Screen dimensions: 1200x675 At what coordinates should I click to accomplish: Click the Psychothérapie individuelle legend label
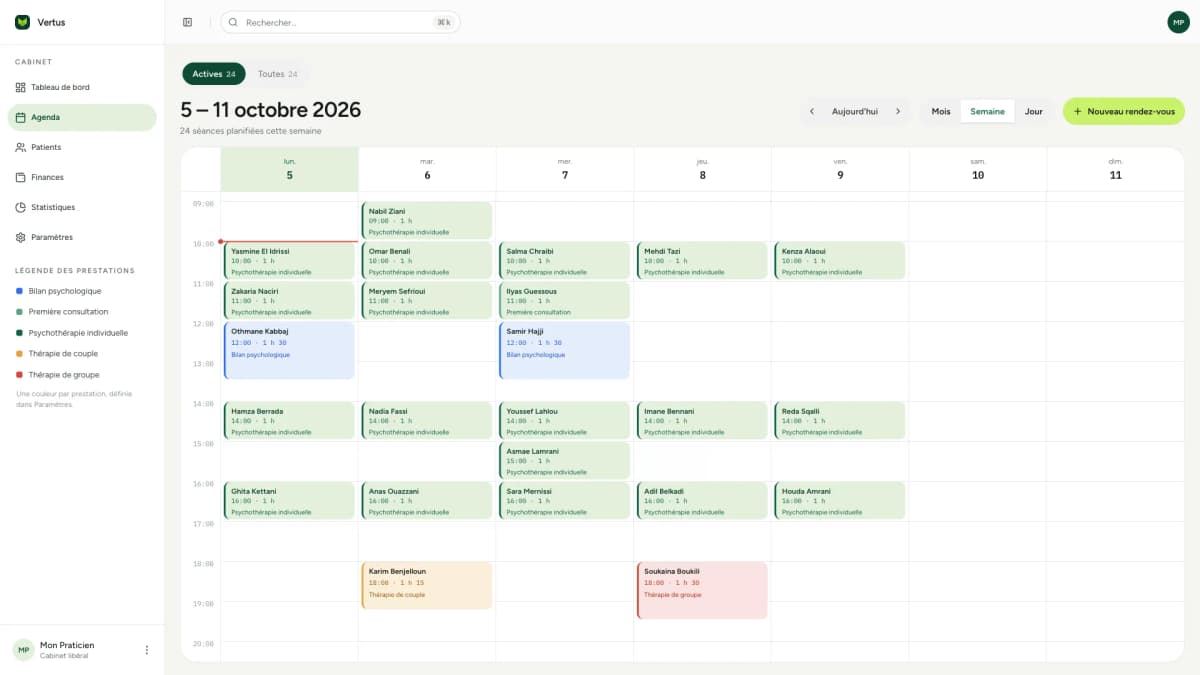click(x=78, y=333)
